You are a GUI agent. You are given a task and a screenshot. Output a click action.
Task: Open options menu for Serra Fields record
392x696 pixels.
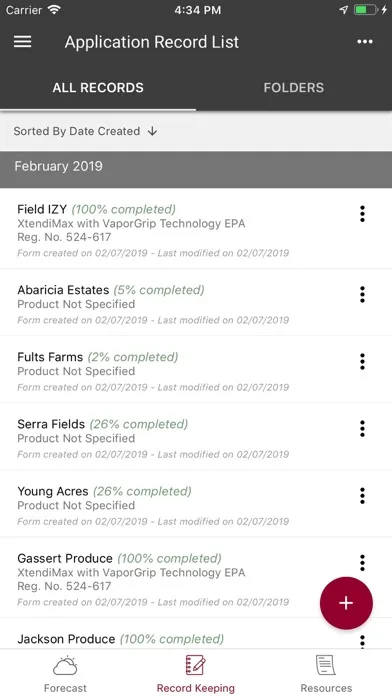pyautogui.click(x=362, y=428)
